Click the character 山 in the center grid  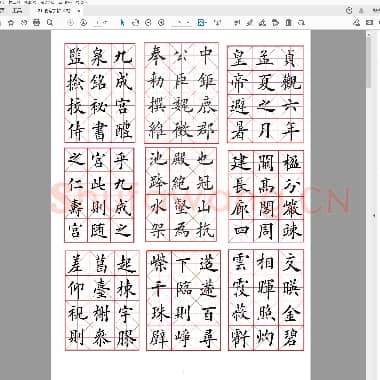pyautogui.click(x=204, y=207)
